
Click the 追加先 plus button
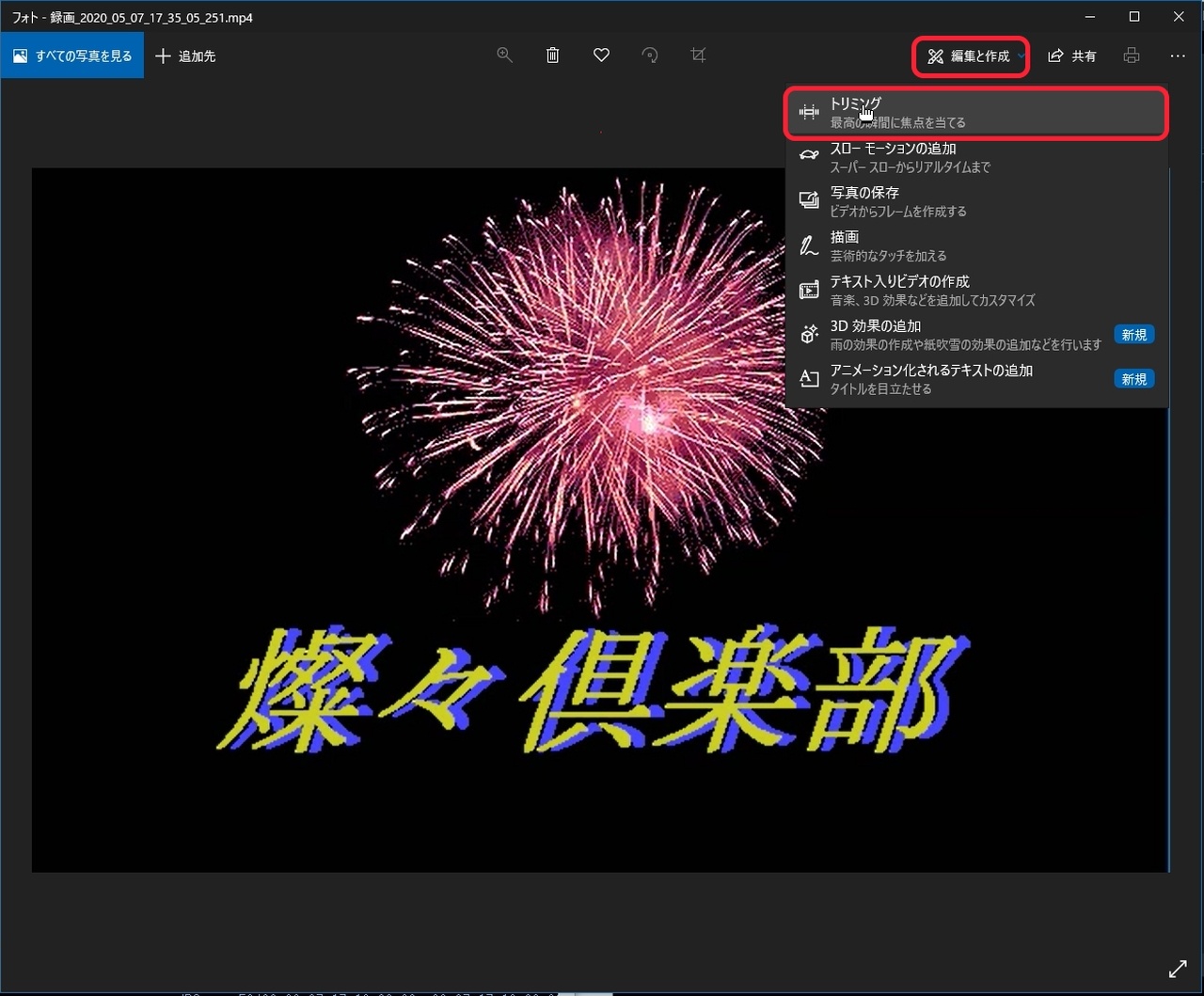(185, 56)
